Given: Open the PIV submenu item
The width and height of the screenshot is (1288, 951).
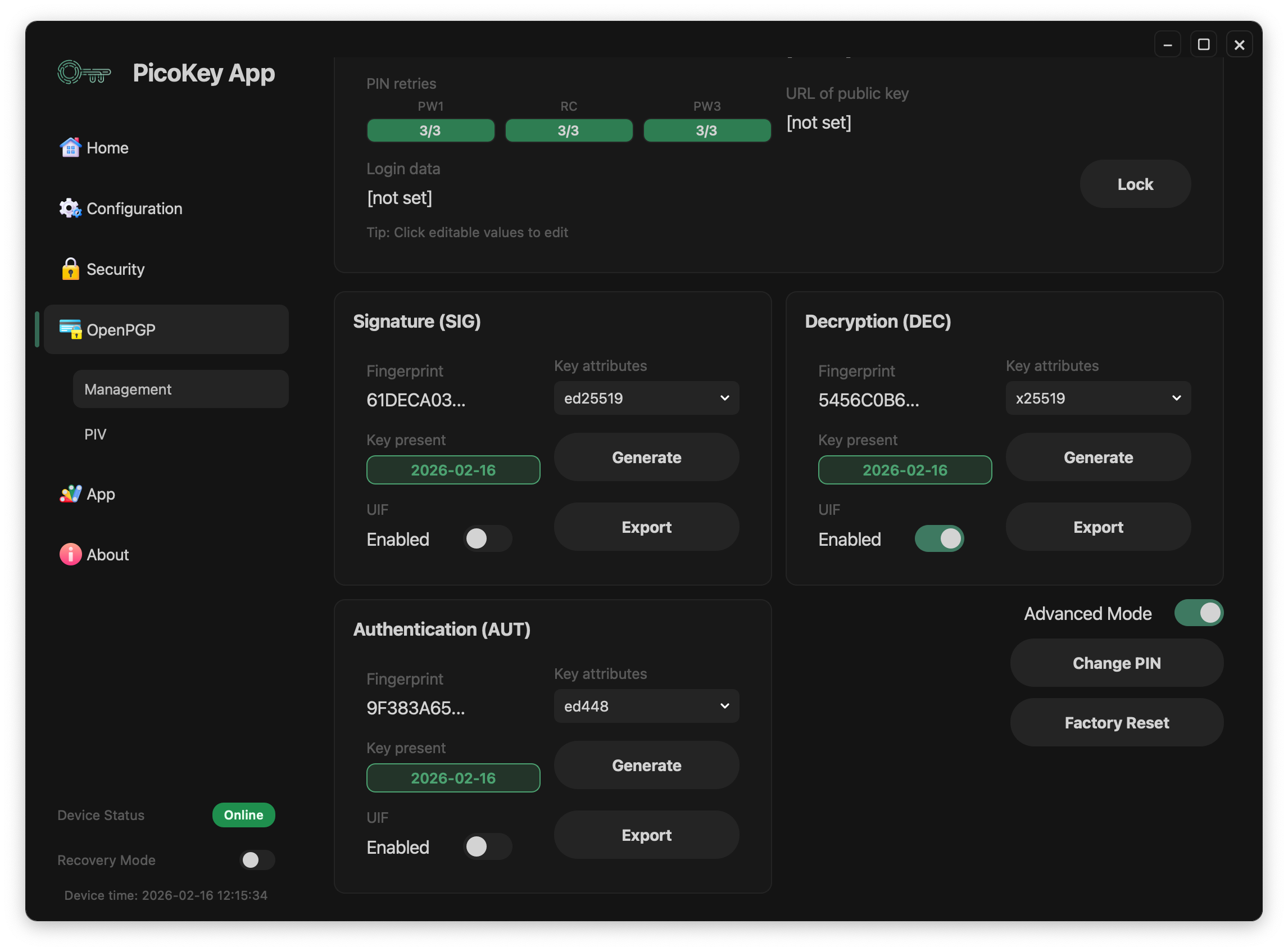Looking at the screenshot, I should (96, 434).
